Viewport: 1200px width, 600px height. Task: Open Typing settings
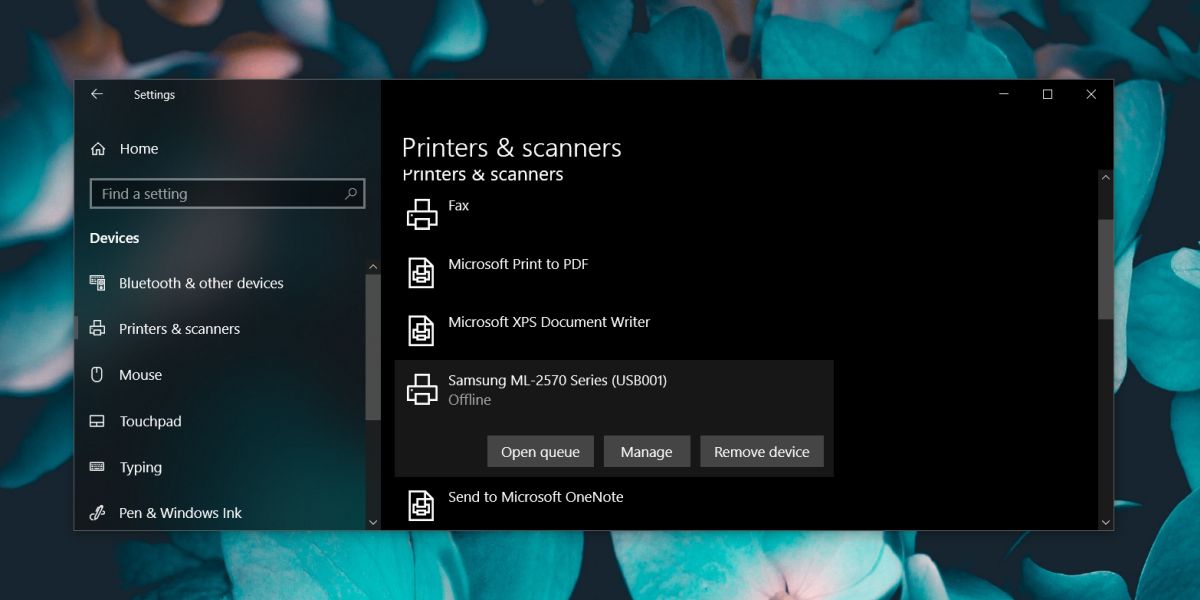click(140, 467)
